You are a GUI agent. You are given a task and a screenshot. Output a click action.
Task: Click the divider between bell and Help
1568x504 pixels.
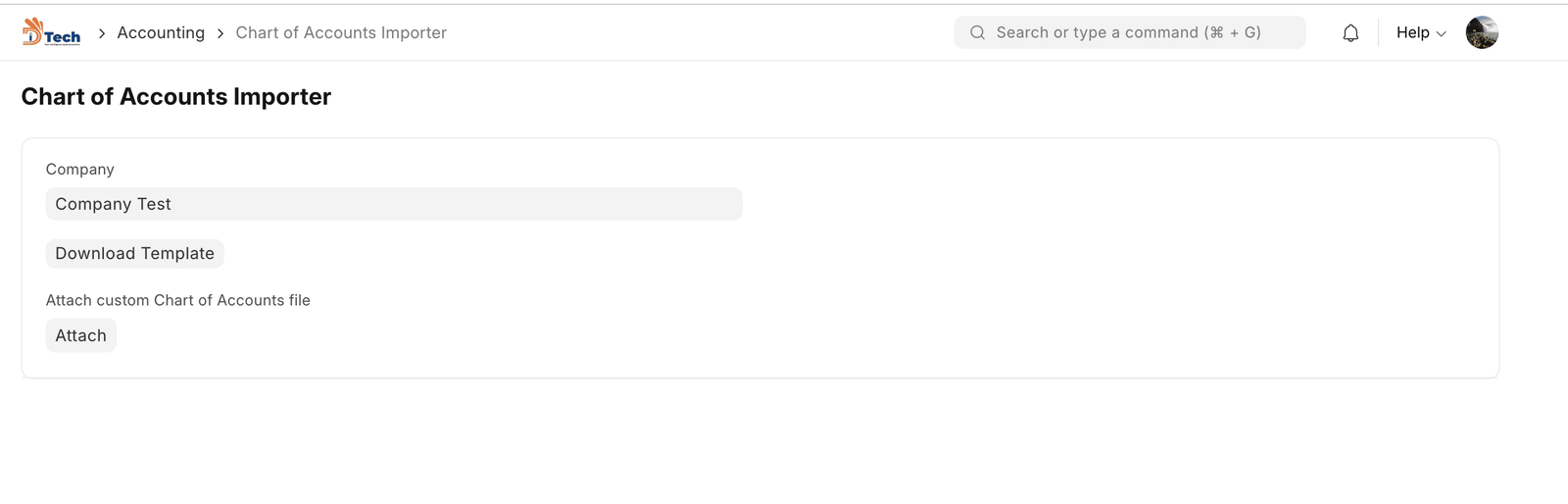click(x=1378, y=32)
